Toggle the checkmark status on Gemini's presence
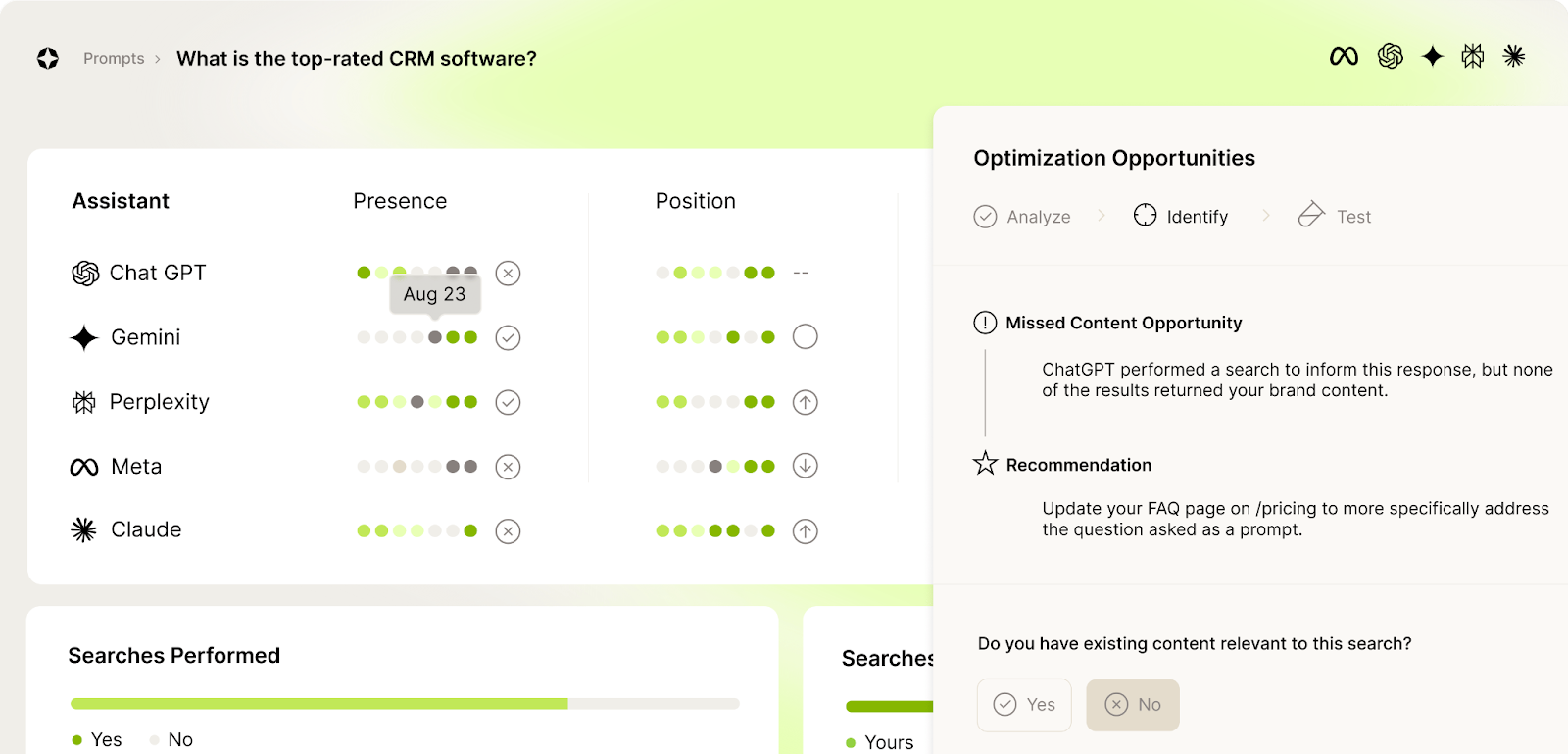The height and width of the screenshot is (754, 1568). (x=508, y=337)
